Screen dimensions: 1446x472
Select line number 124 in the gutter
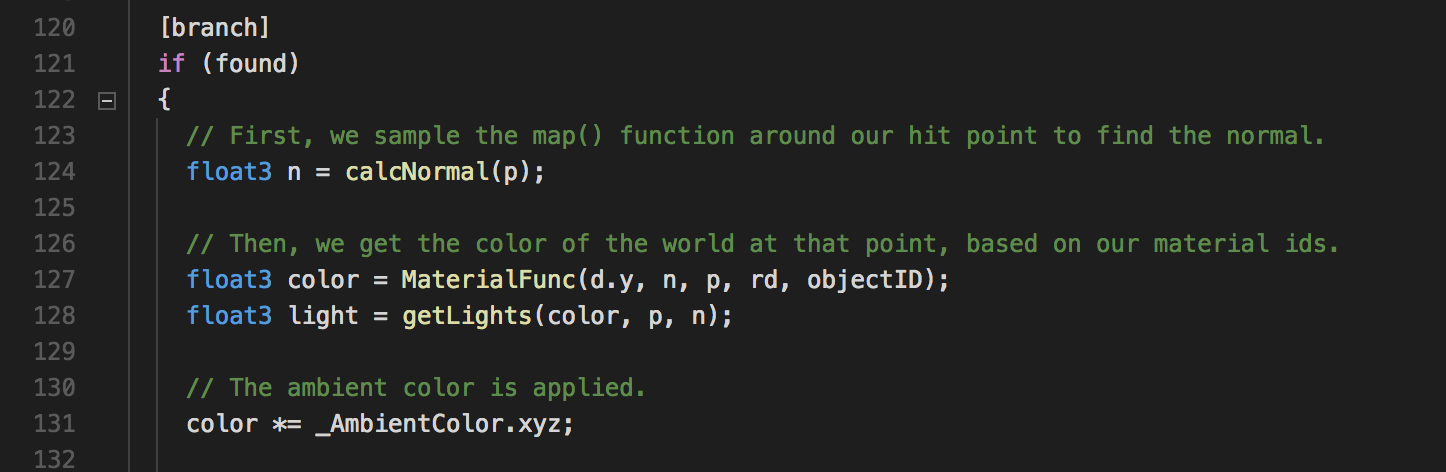54,172
